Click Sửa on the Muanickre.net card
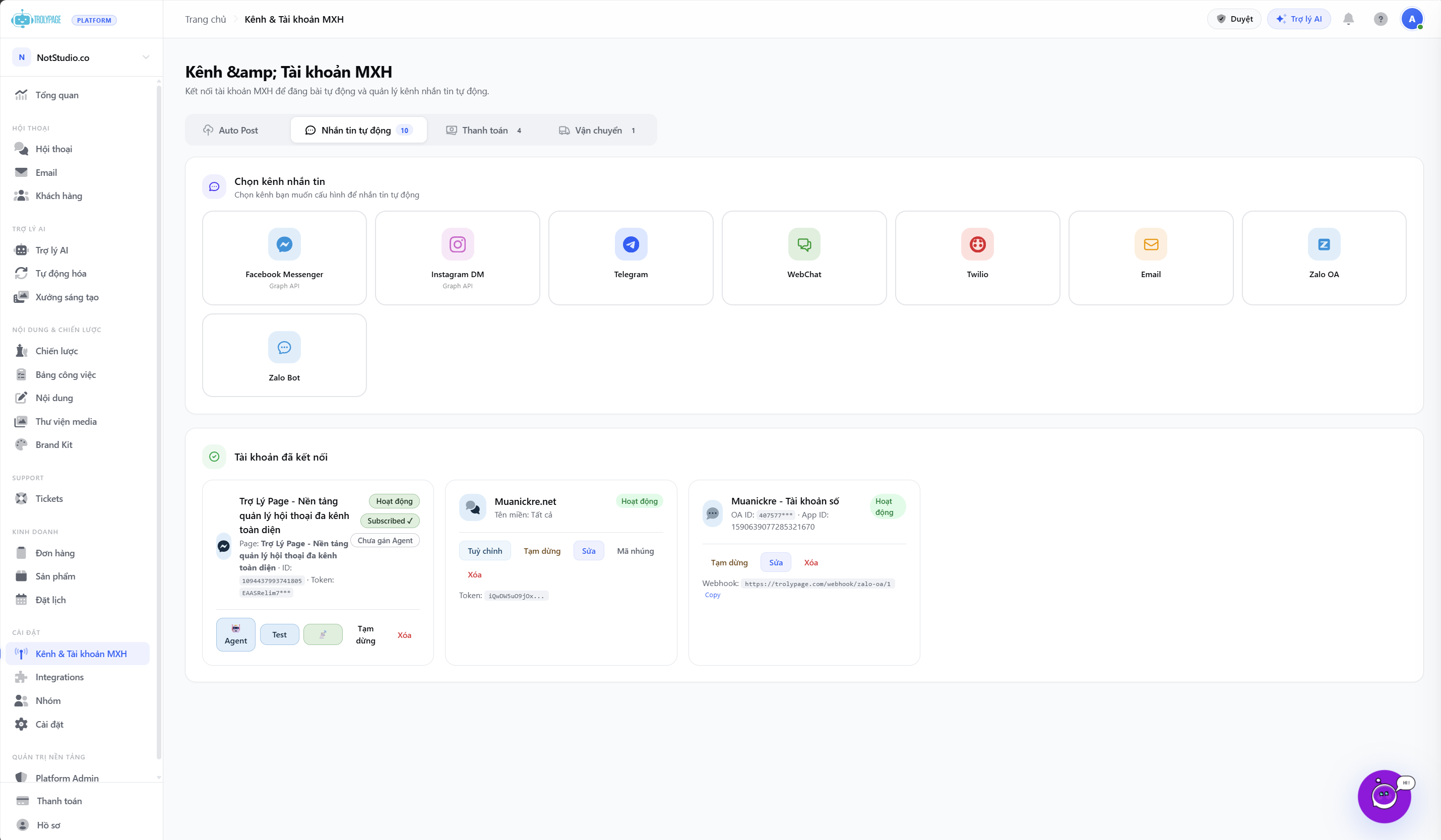1441x840 pixels. coord(588,551)
